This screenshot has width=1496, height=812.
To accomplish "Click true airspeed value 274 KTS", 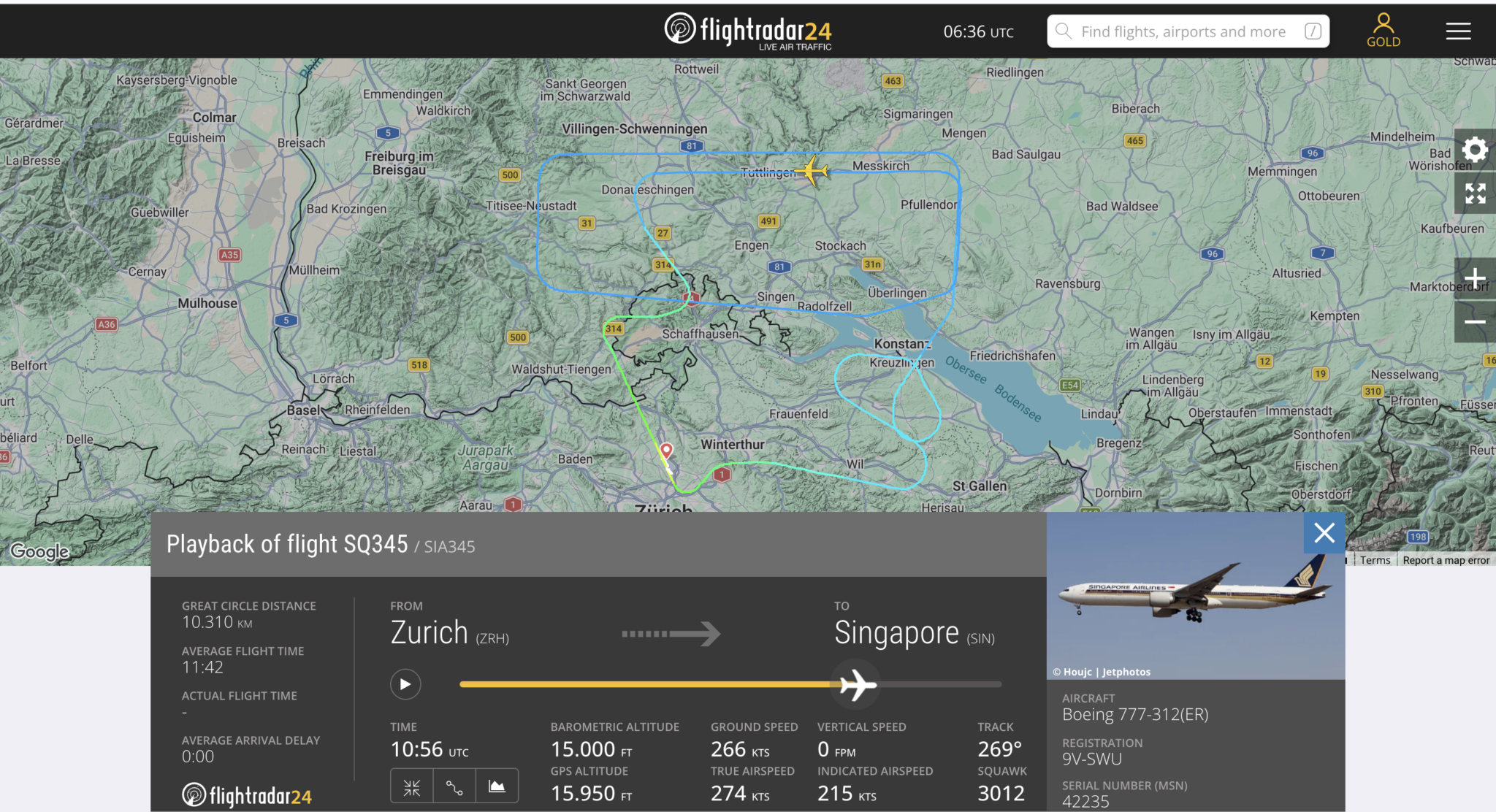I will click(740, 793).
